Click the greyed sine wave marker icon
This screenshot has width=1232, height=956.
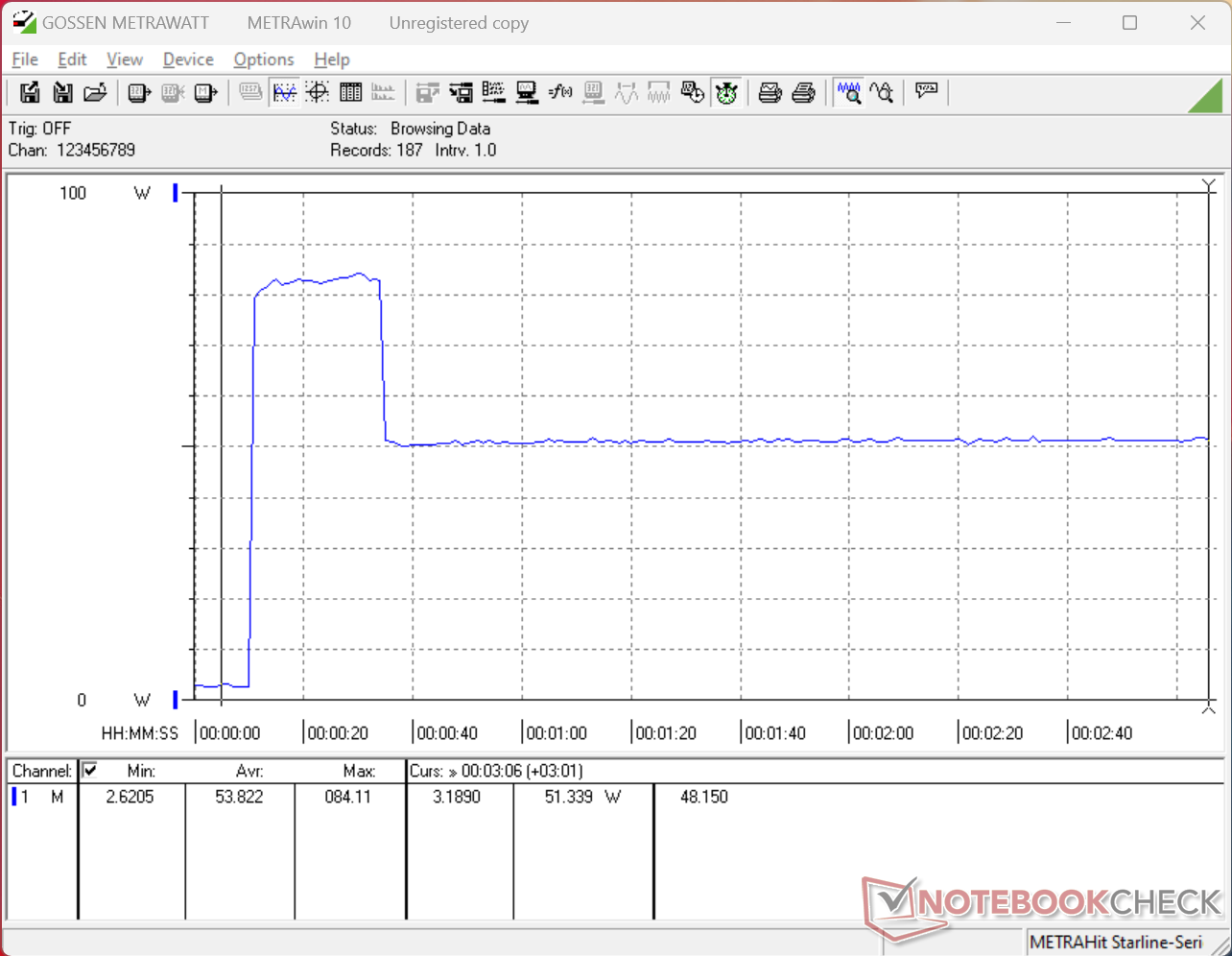point(627,92)
